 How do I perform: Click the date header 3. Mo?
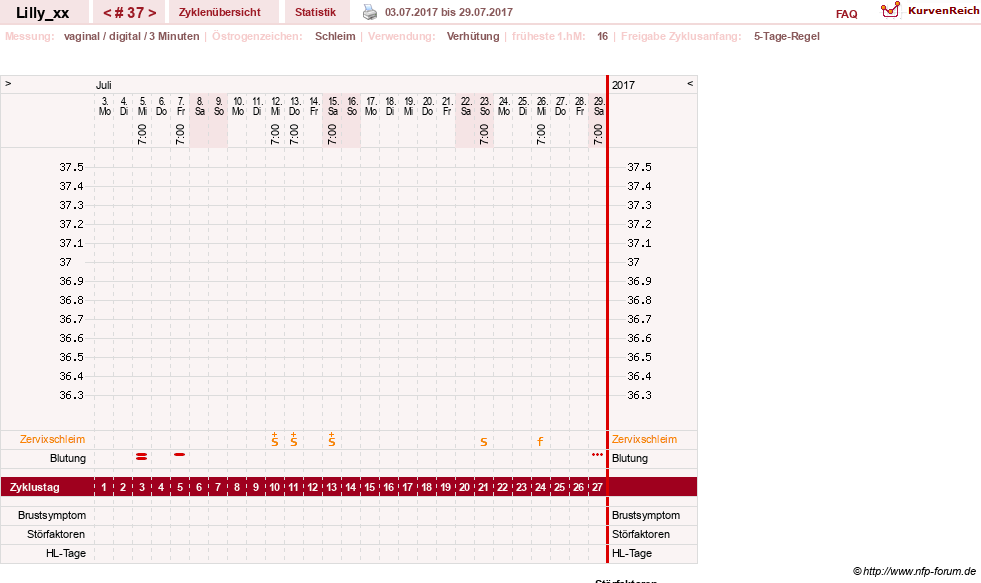pos(104,106)
